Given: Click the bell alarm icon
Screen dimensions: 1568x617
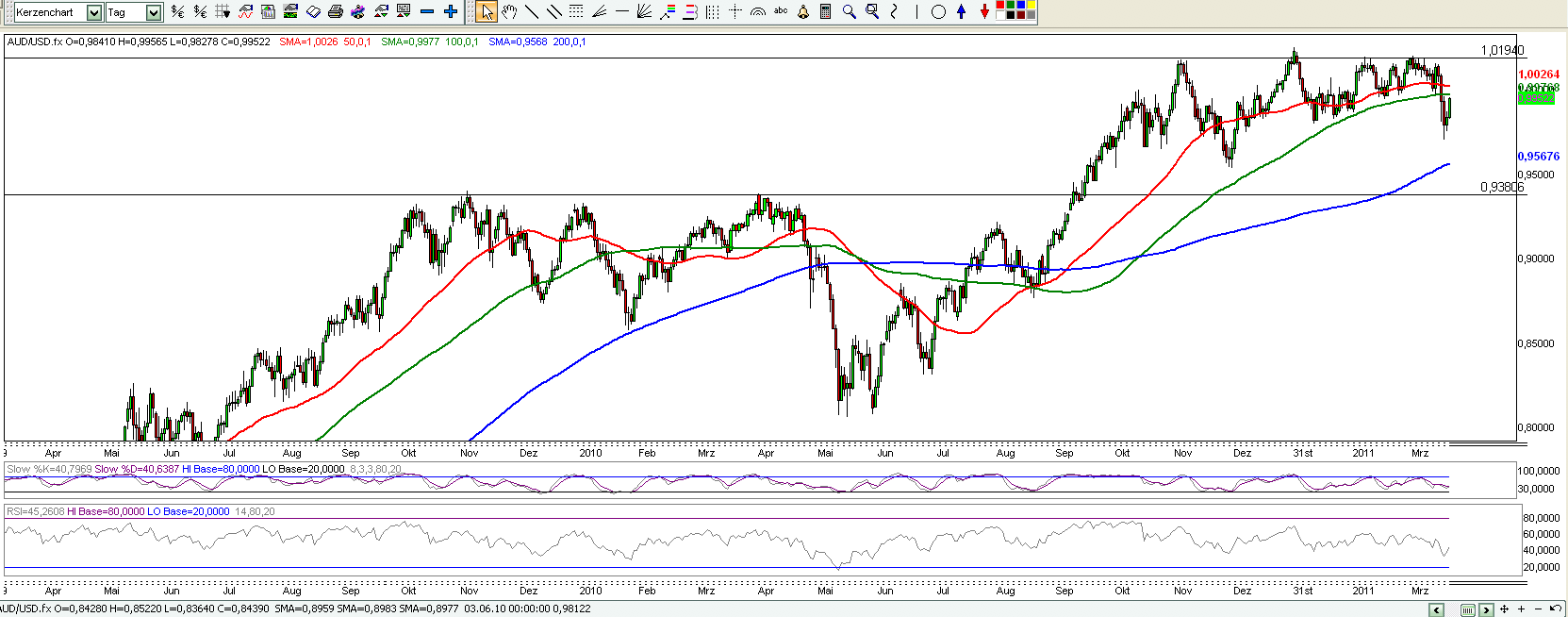Looking at the screenshot, I should tap(803, 11).
